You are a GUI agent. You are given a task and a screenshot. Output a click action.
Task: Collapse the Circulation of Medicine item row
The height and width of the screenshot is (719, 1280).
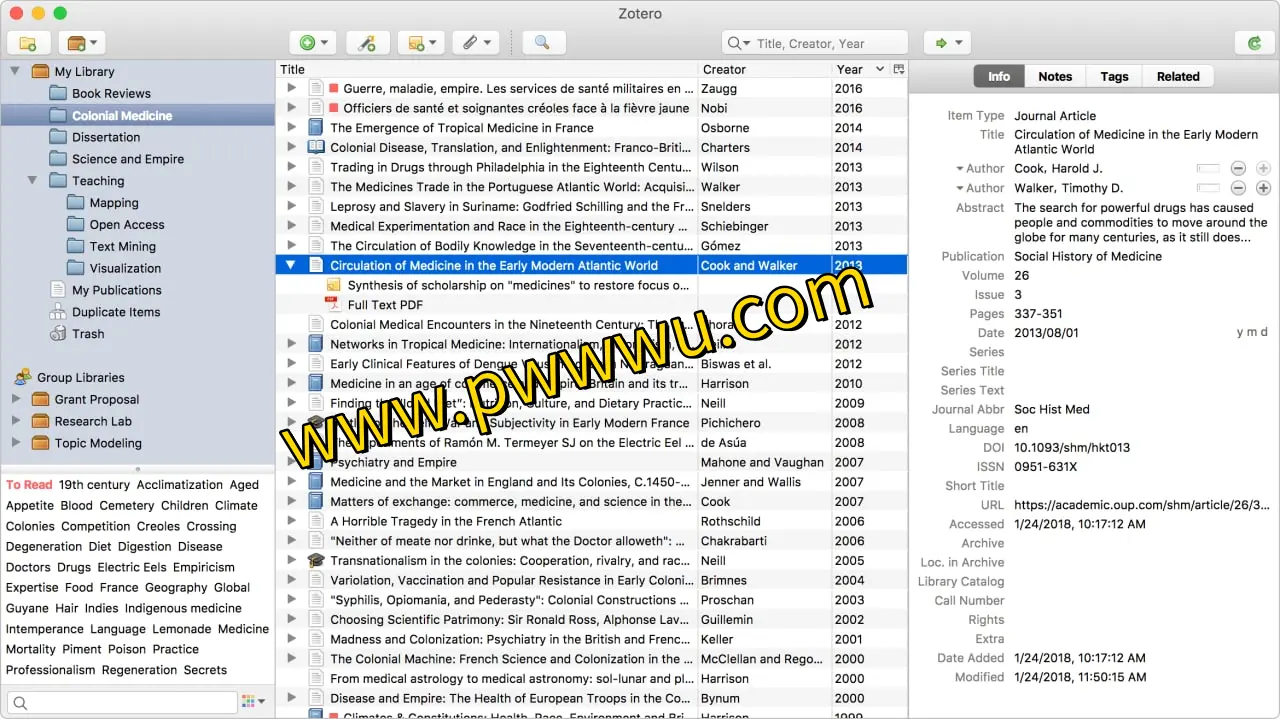(x=291, y=266)
